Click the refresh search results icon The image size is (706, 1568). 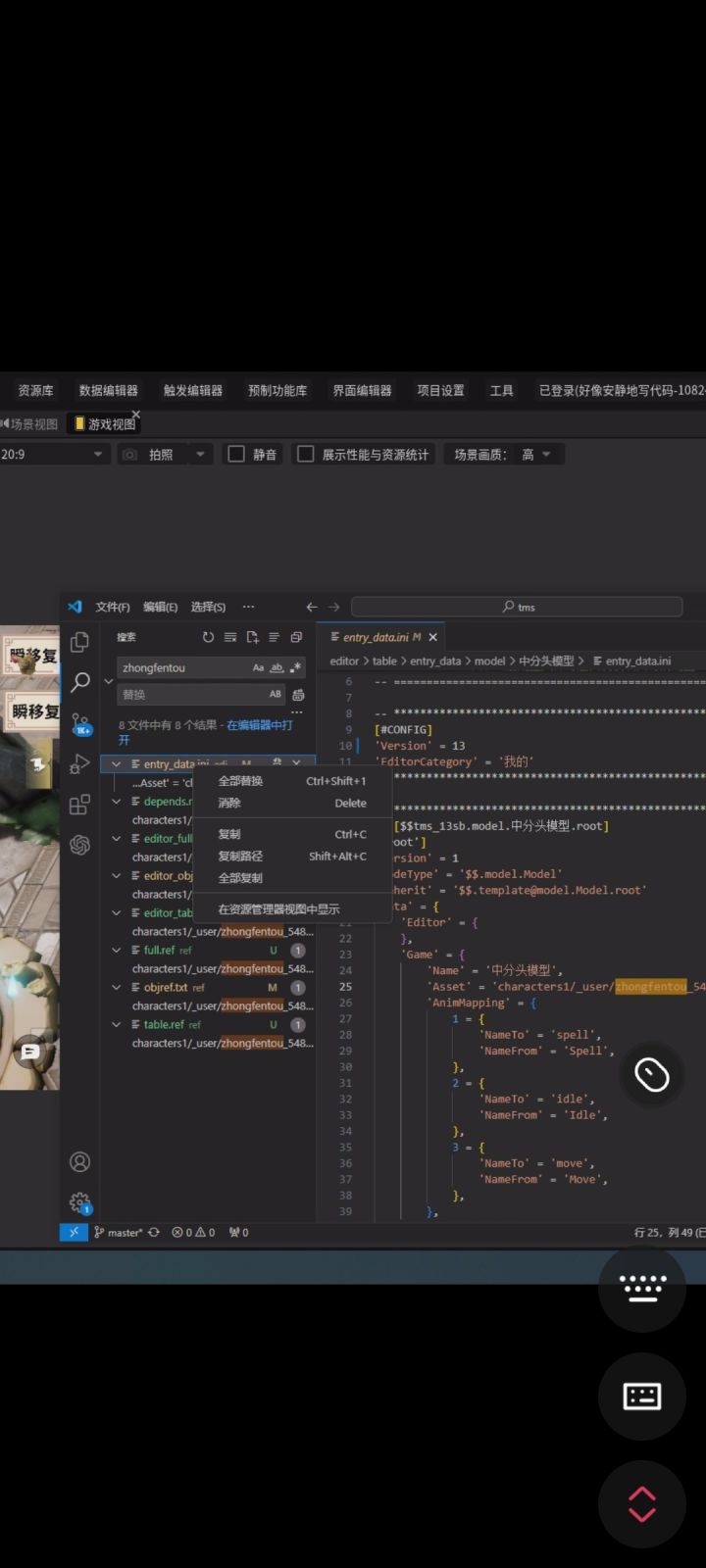(208, 637)
